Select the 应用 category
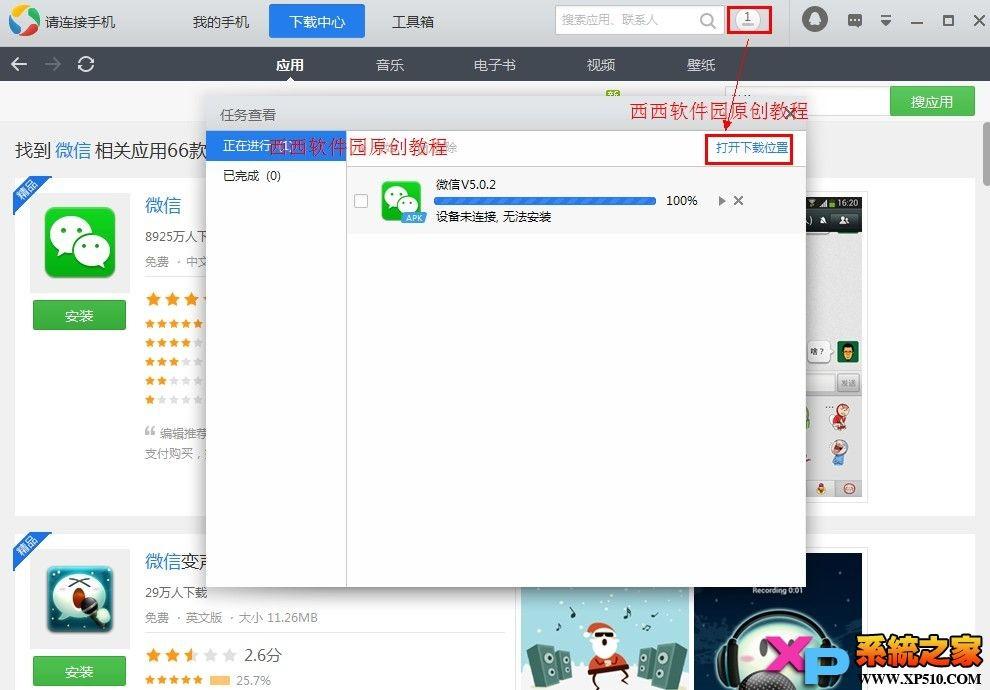The height and width of the screenshot is (690, 990). pyautogui.click(x=290, y=64)
